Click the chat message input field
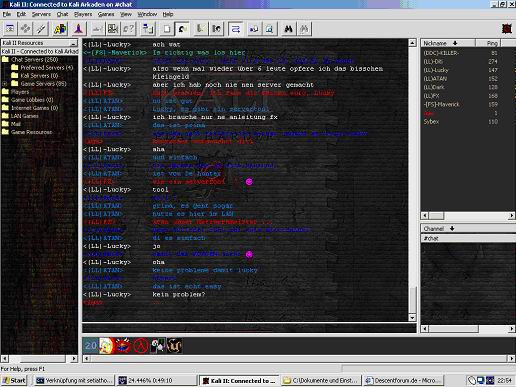Viewport: 516px width, 387px height. point(249,328)
